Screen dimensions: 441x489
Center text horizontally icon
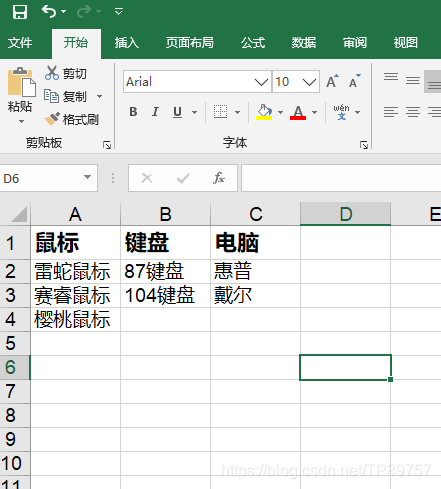coord(413,112)
